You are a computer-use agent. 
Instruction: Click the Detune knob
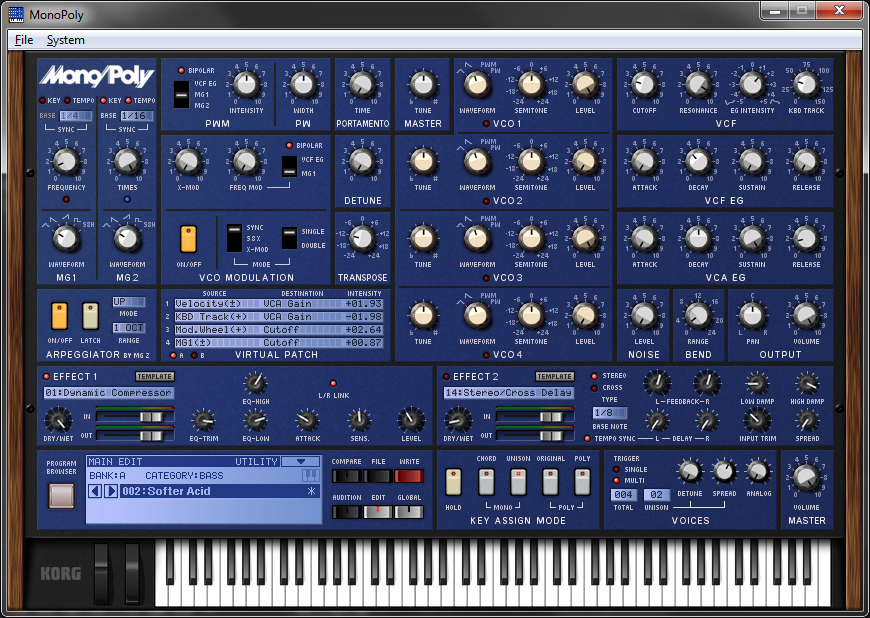(362, 162)
